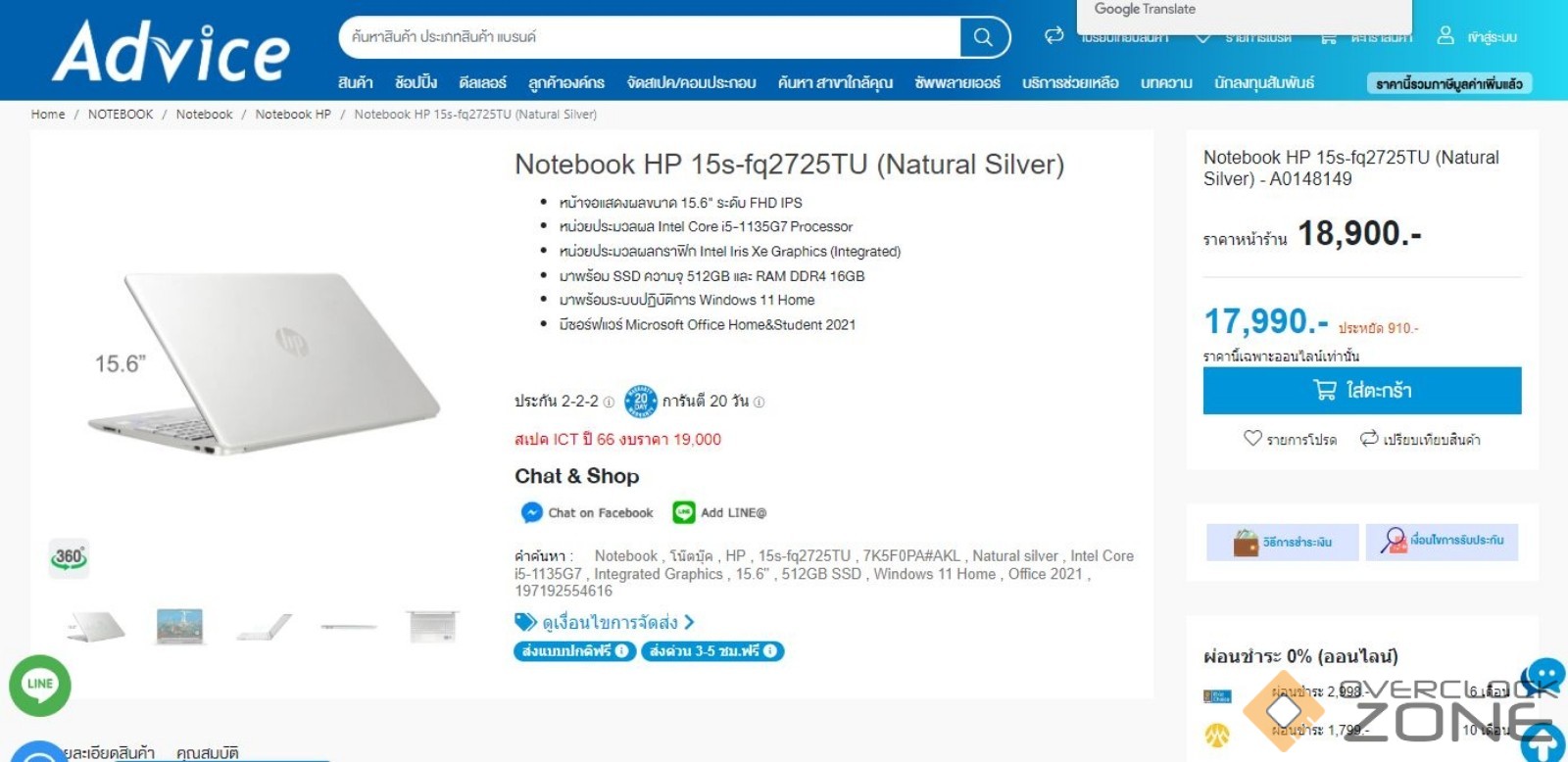Click the blue add to cart button
The image size is (1568, 762).
pyautogui.click(x=1362, y=391)
